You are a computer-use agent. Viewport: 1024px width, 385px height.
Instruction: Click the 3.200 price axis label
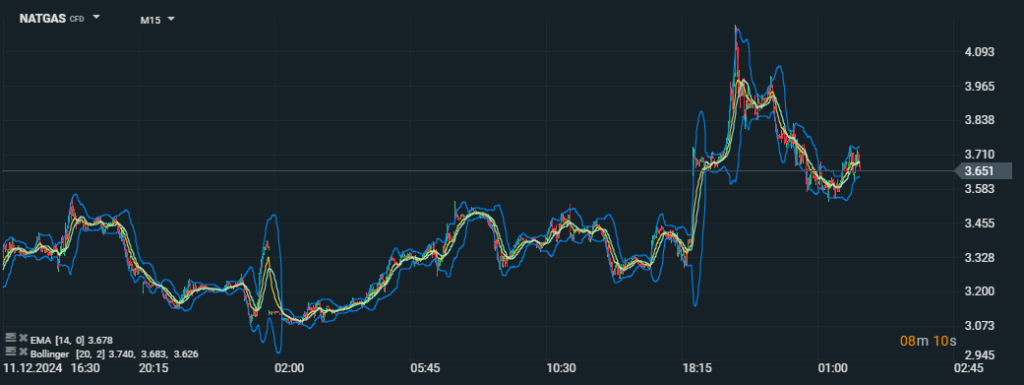pos(980,291)
